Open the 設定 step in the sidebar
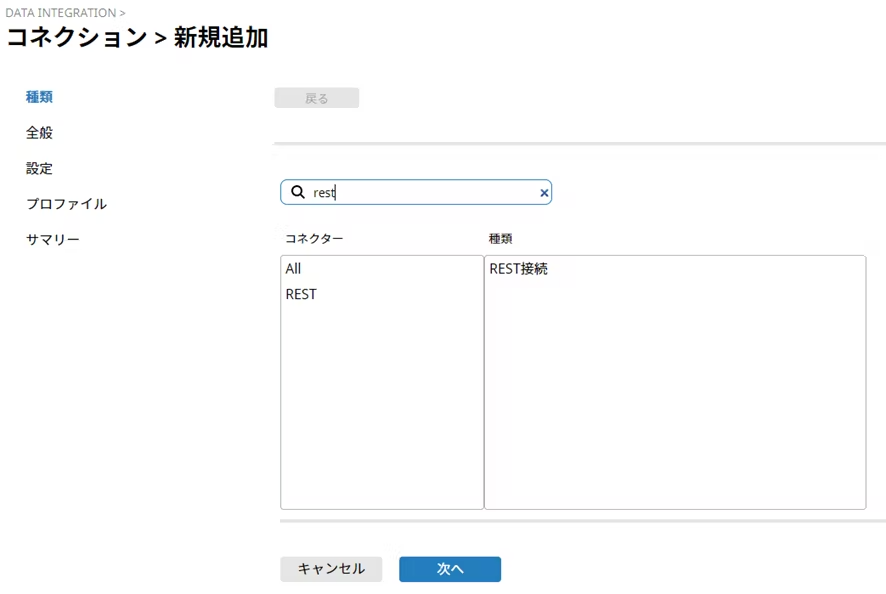The image size is (886, 594). (x=39, y=168)
